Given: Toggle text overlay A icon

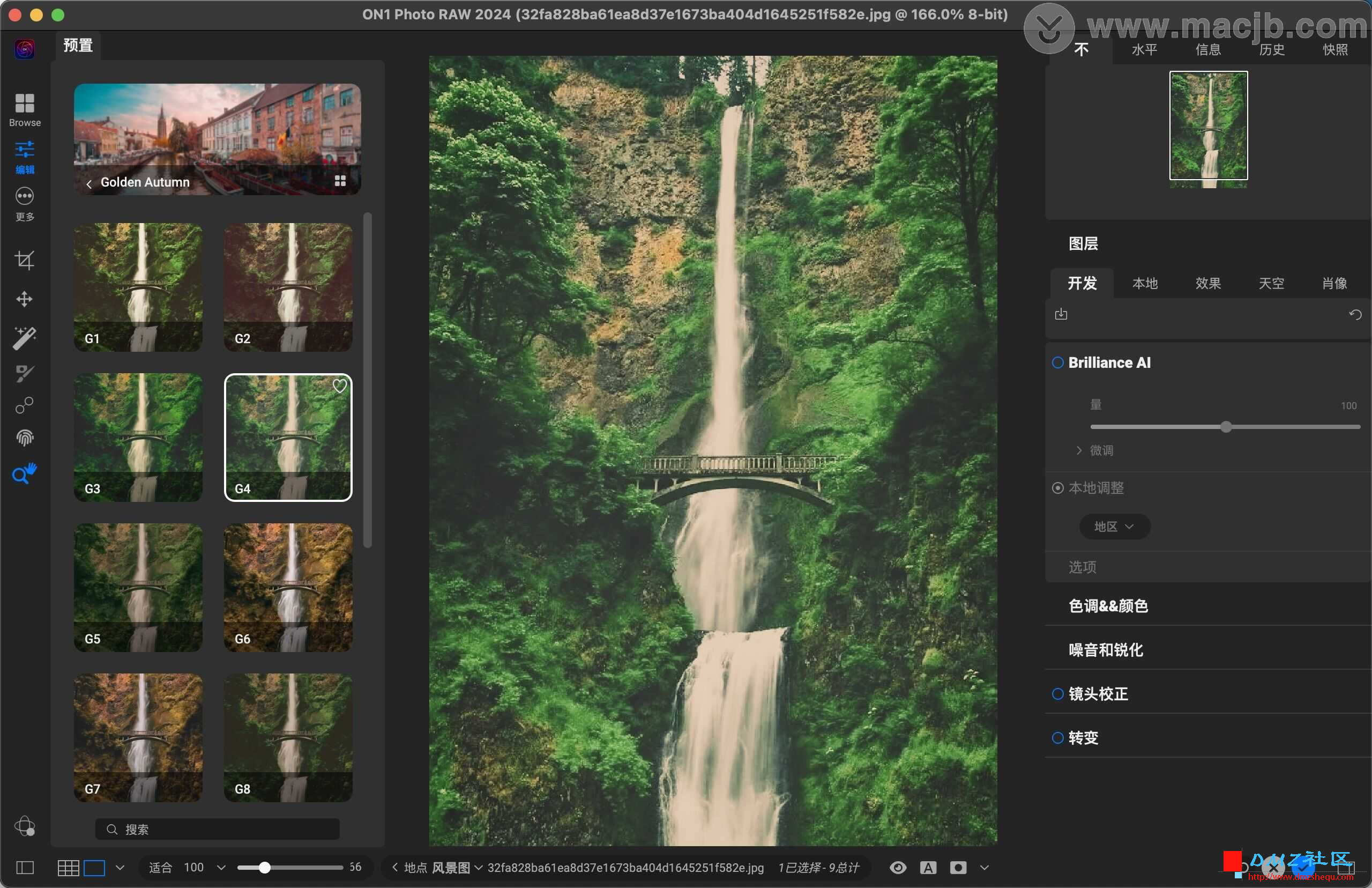Looking at the screenshot, I should tap(928, 867).
